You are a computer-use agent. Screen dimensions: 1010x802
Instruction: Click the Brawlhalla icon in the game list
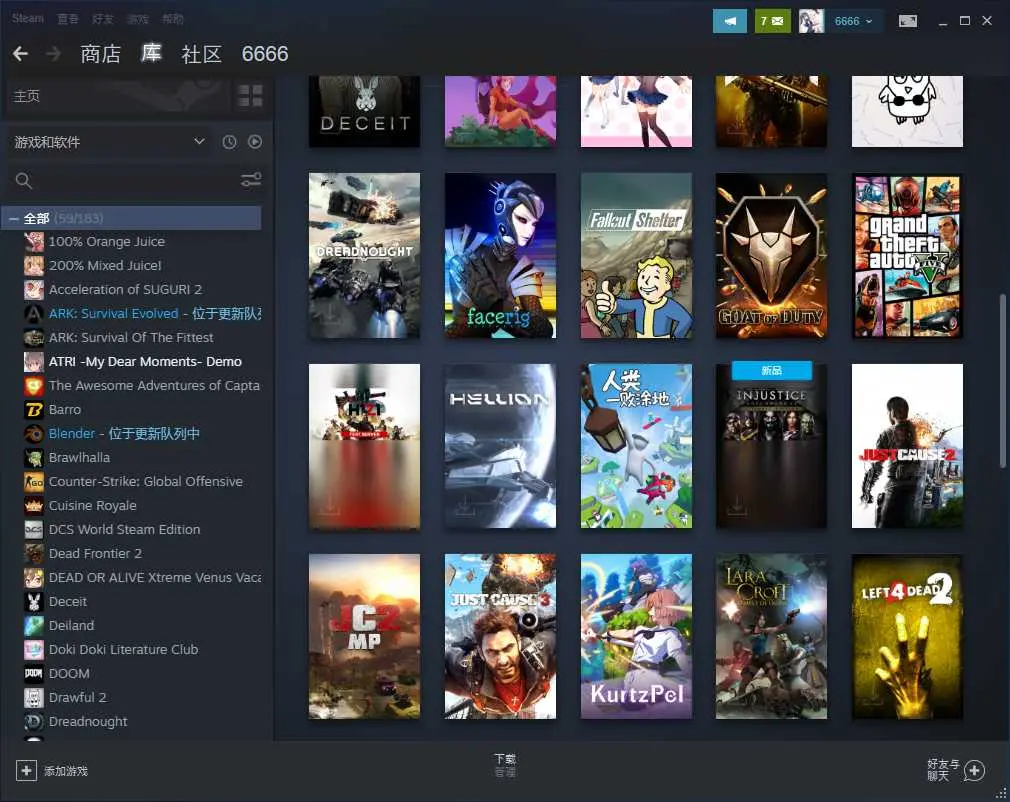coord(33,457)
